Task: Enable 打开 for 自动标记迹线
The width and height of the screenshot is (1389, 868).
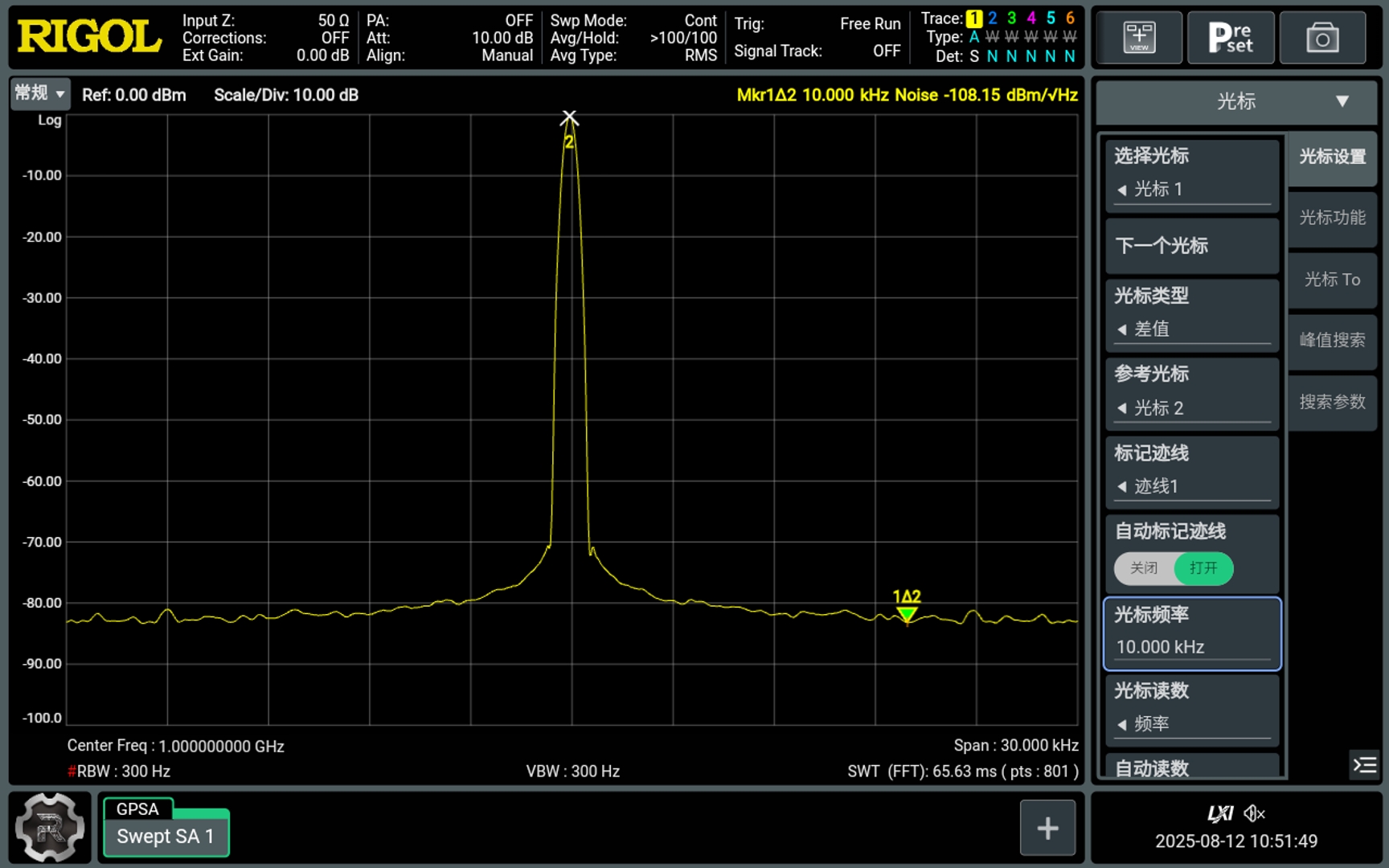Action: [1203, 568]
